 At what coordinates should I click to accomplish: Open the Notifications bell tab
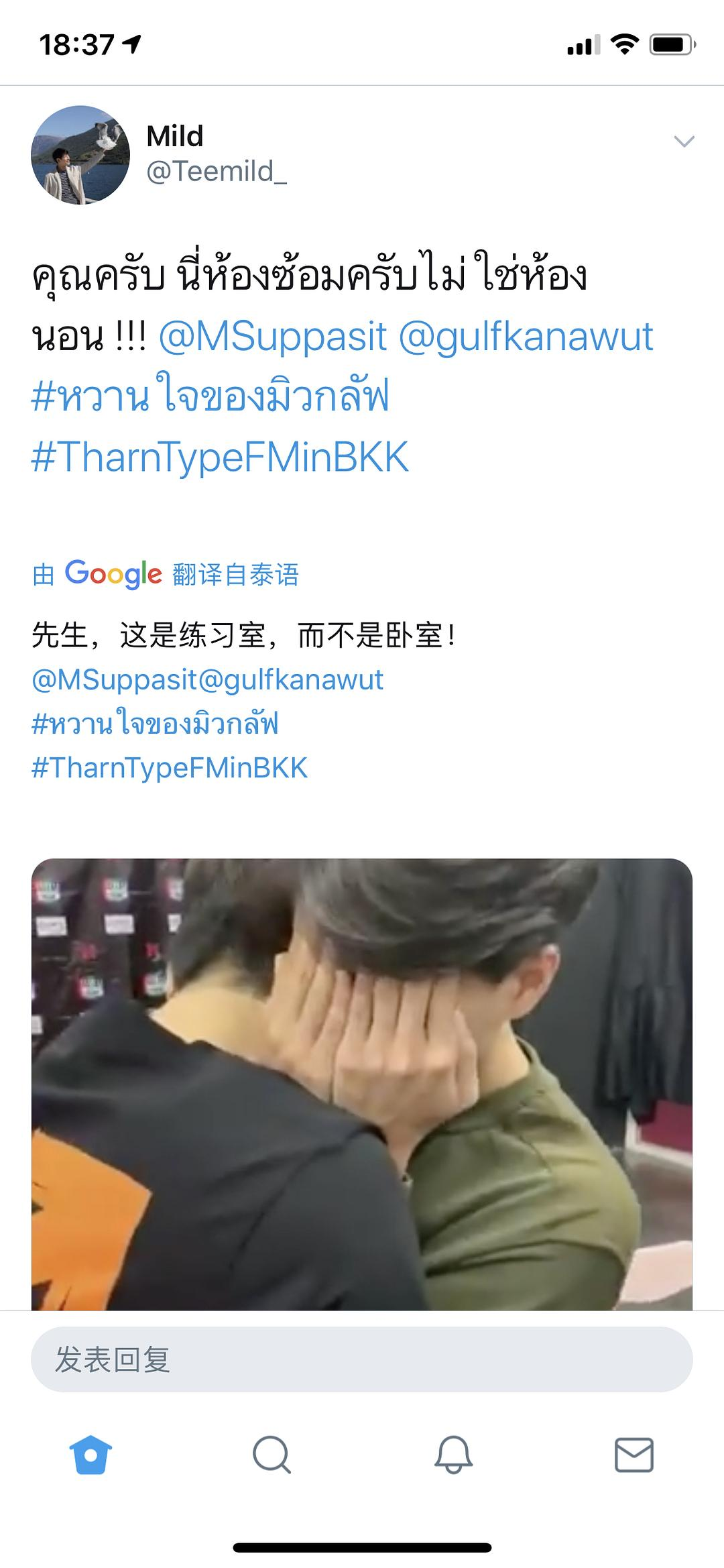pos(453,1455)
